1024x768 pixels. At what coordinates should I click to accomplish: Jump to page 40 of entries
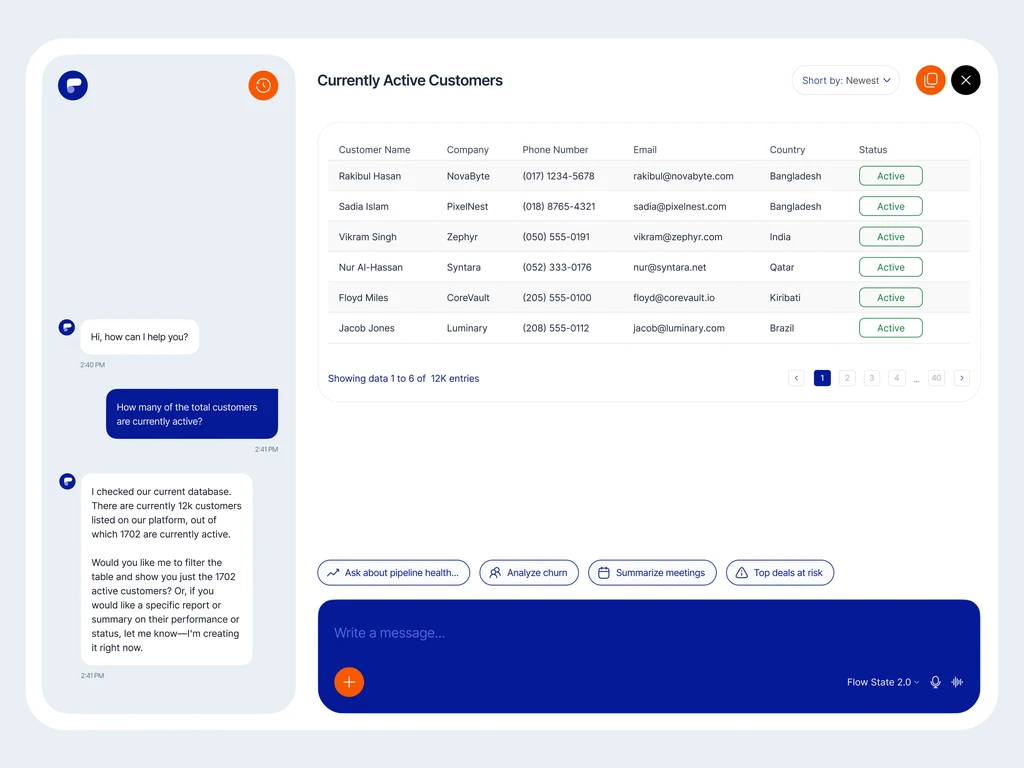pyautogui.click(x=936, y=378)
